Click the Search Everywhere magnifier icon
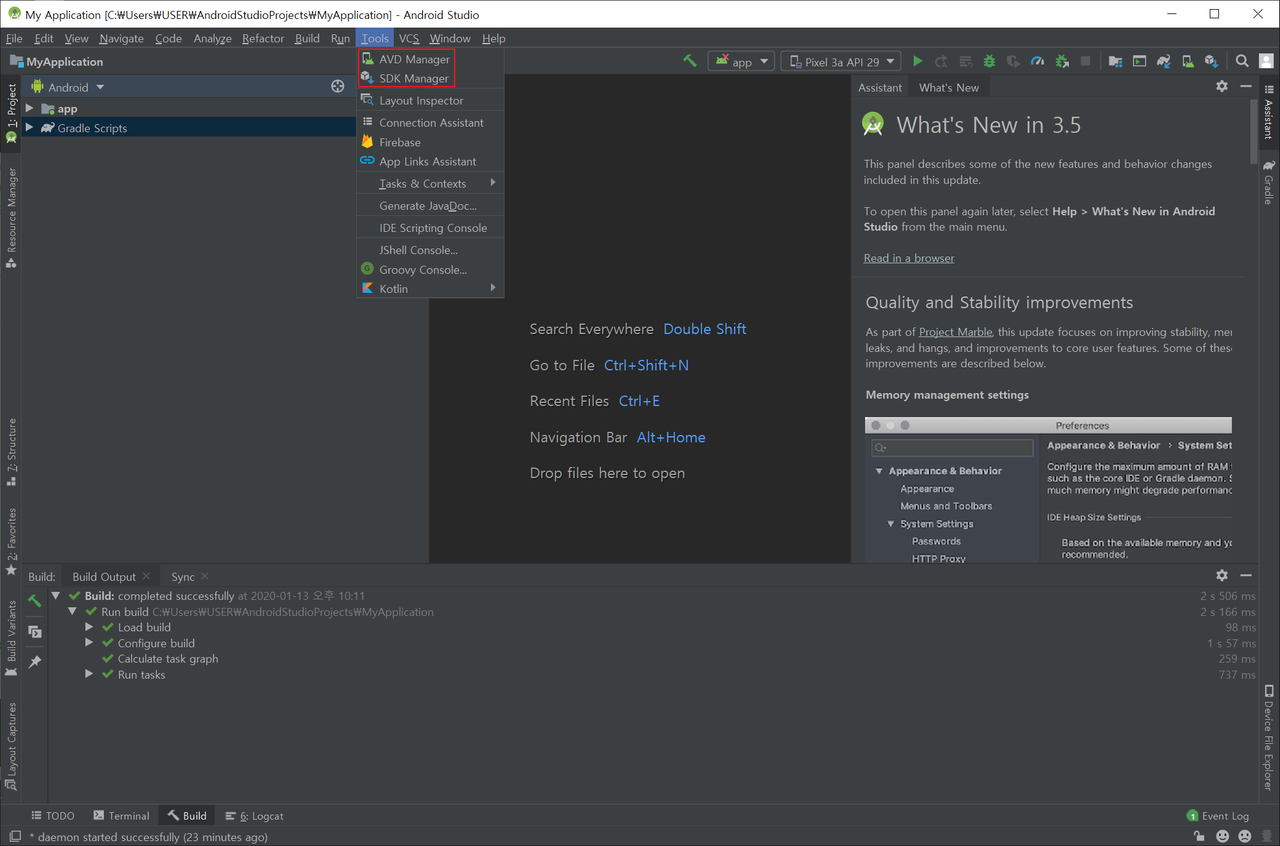 1242,61
